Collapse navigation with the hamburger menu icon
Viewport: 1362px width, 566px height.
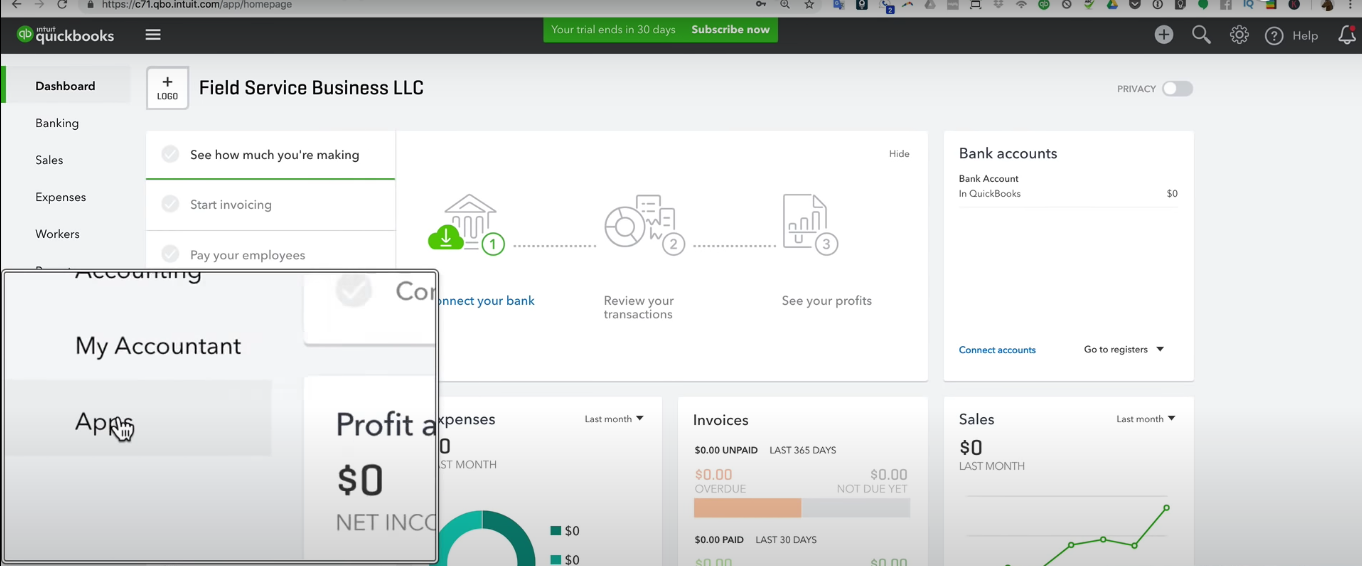point(153,35)
